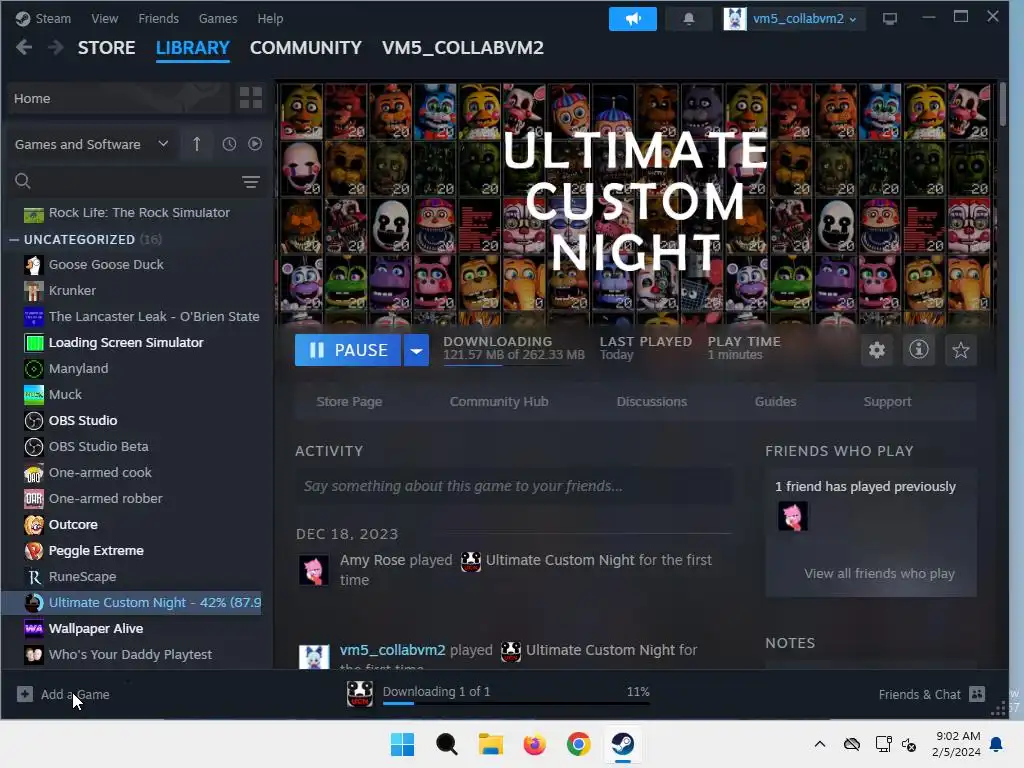Go back with the left arrow
This screenshot has width=1024, height=768.
(24, 48)
